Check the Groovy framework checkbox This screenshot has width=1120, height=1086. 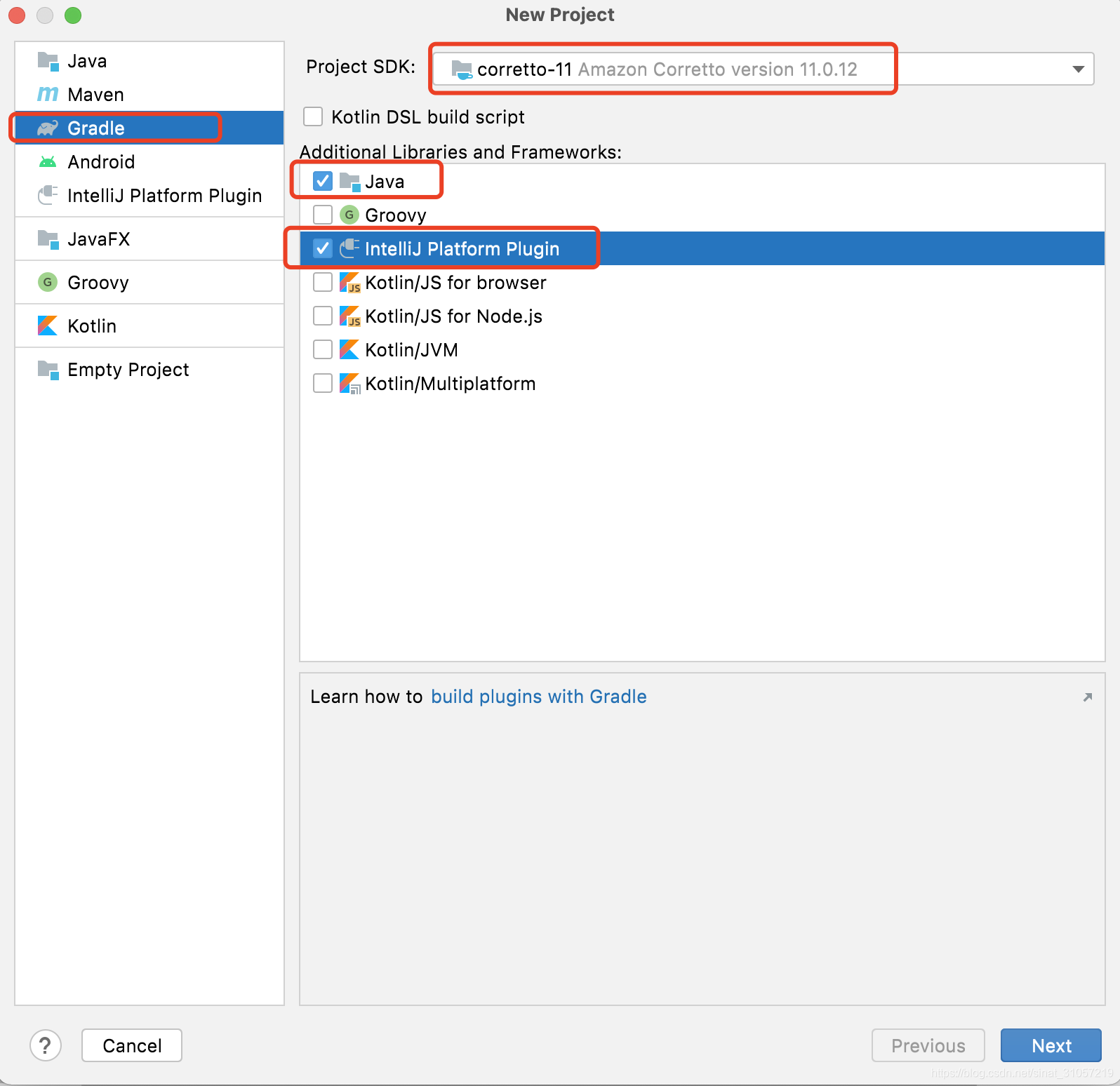pos(323,215)
